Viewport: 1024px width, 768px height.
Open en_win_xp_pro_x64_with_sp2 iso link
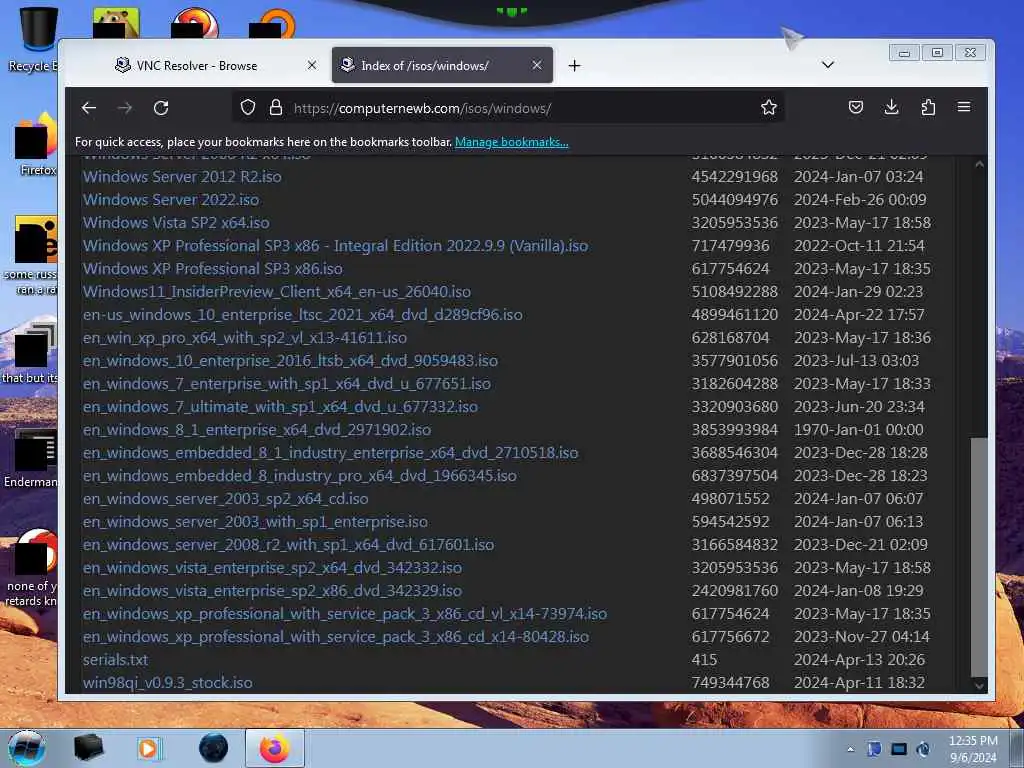tap(245, 338)
